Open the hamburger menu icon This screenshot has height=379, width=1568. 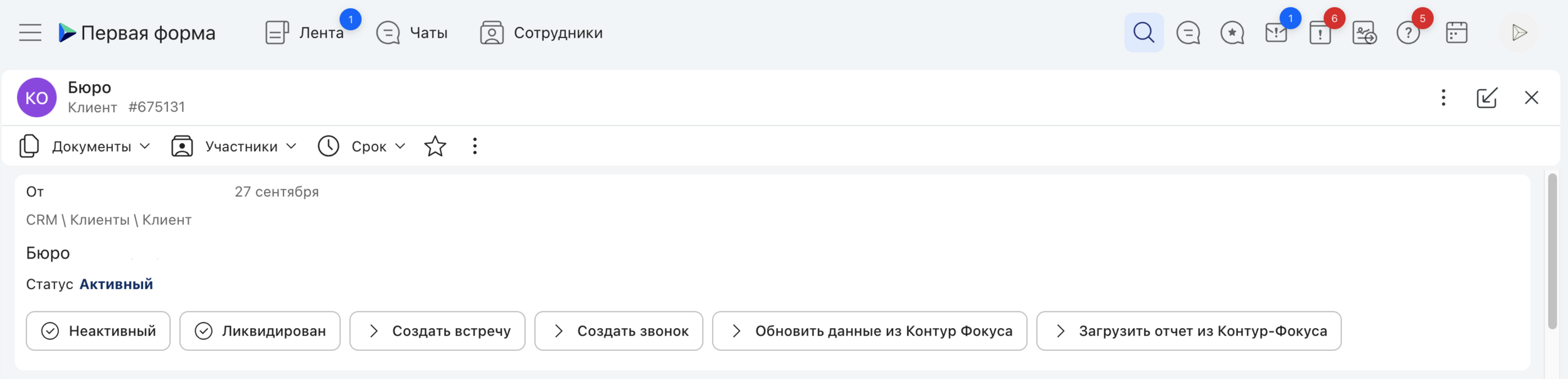pos(29,32)
